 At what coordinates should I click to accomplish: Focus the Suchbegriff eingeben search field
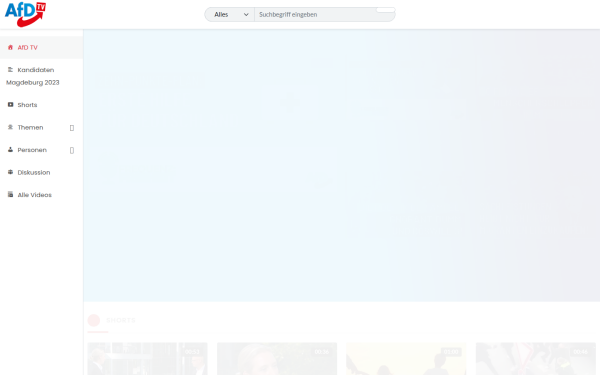(316, 15)
